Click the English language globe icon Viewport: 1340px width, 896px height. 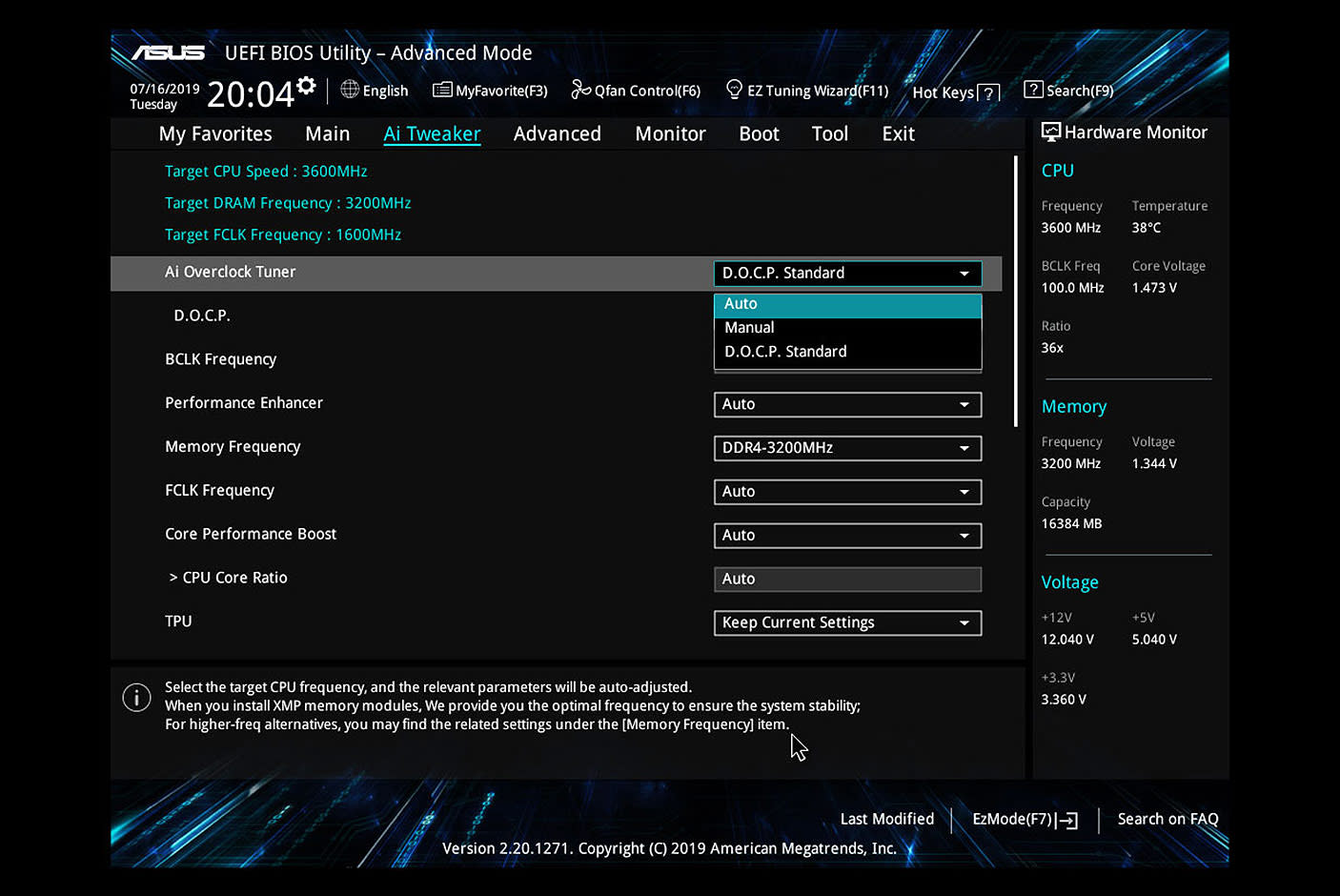pyautogui.click(x=350, y=90)
